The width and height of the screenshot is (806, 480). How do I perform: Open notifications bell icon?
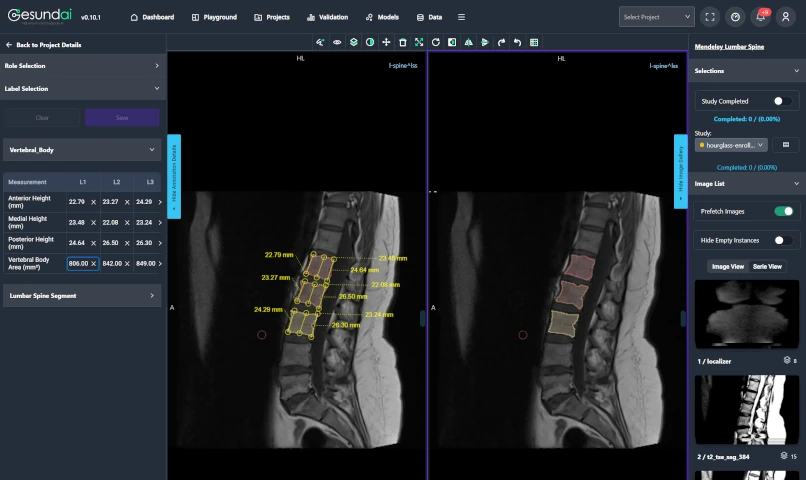tap(760, 17)
